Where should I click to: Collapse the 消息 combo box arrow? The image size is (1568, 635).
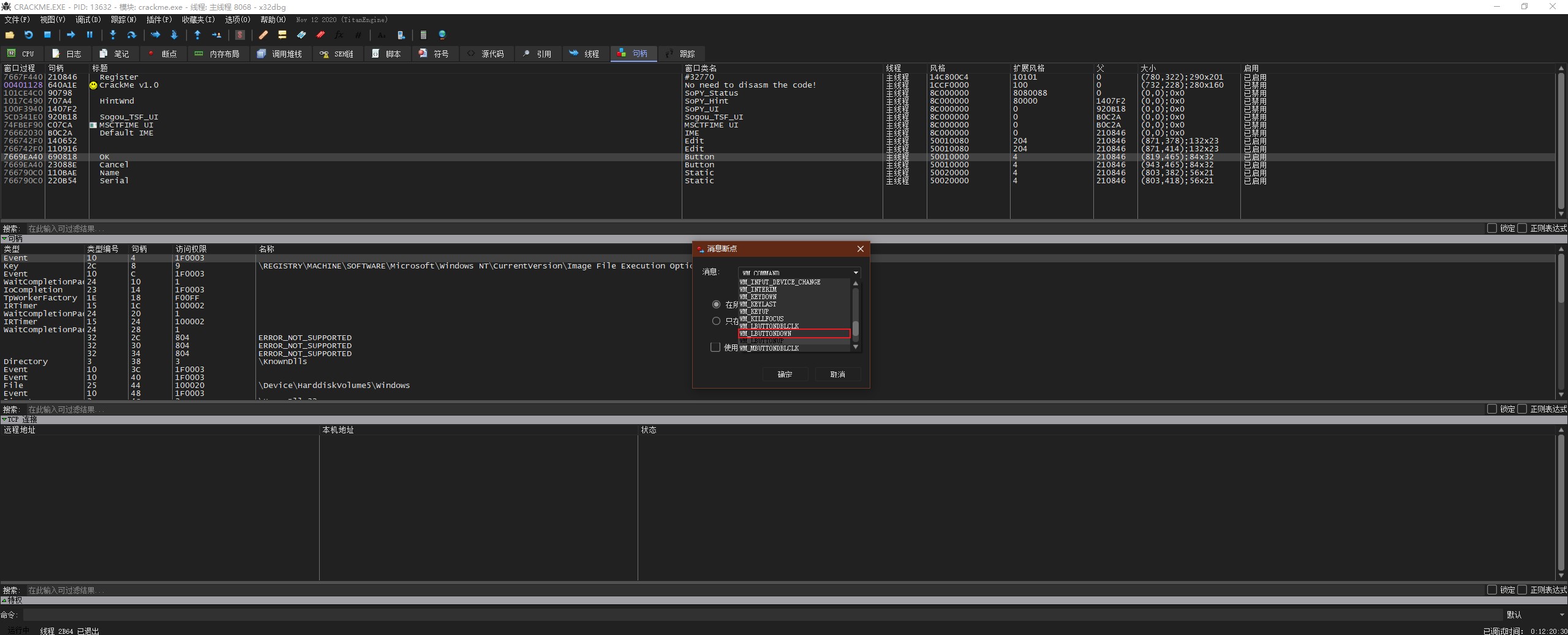pos(856,273)
